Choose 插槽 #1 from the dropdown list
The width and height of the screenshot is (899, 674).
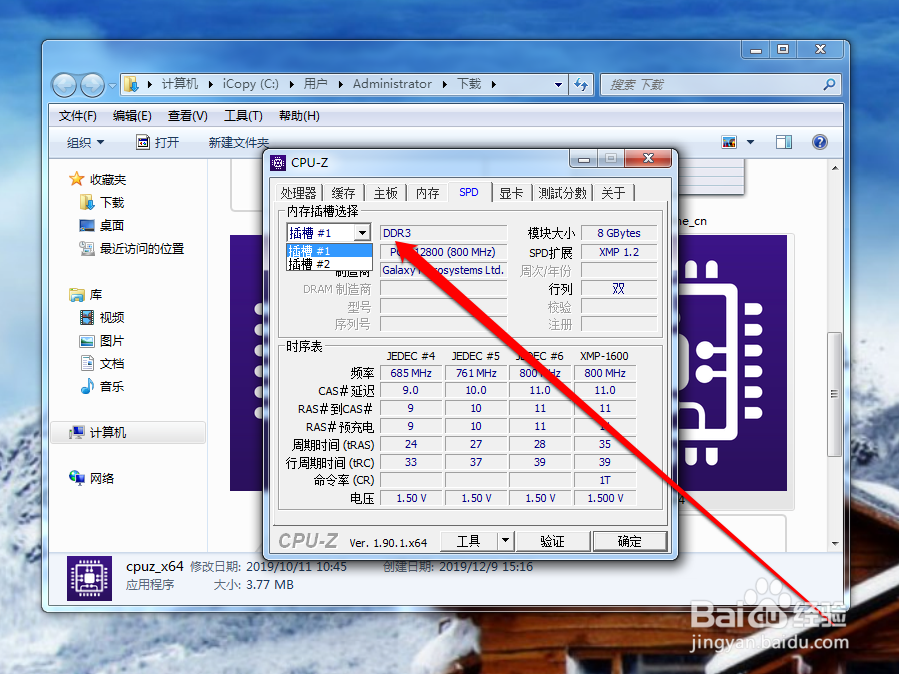tap(329, 251)
